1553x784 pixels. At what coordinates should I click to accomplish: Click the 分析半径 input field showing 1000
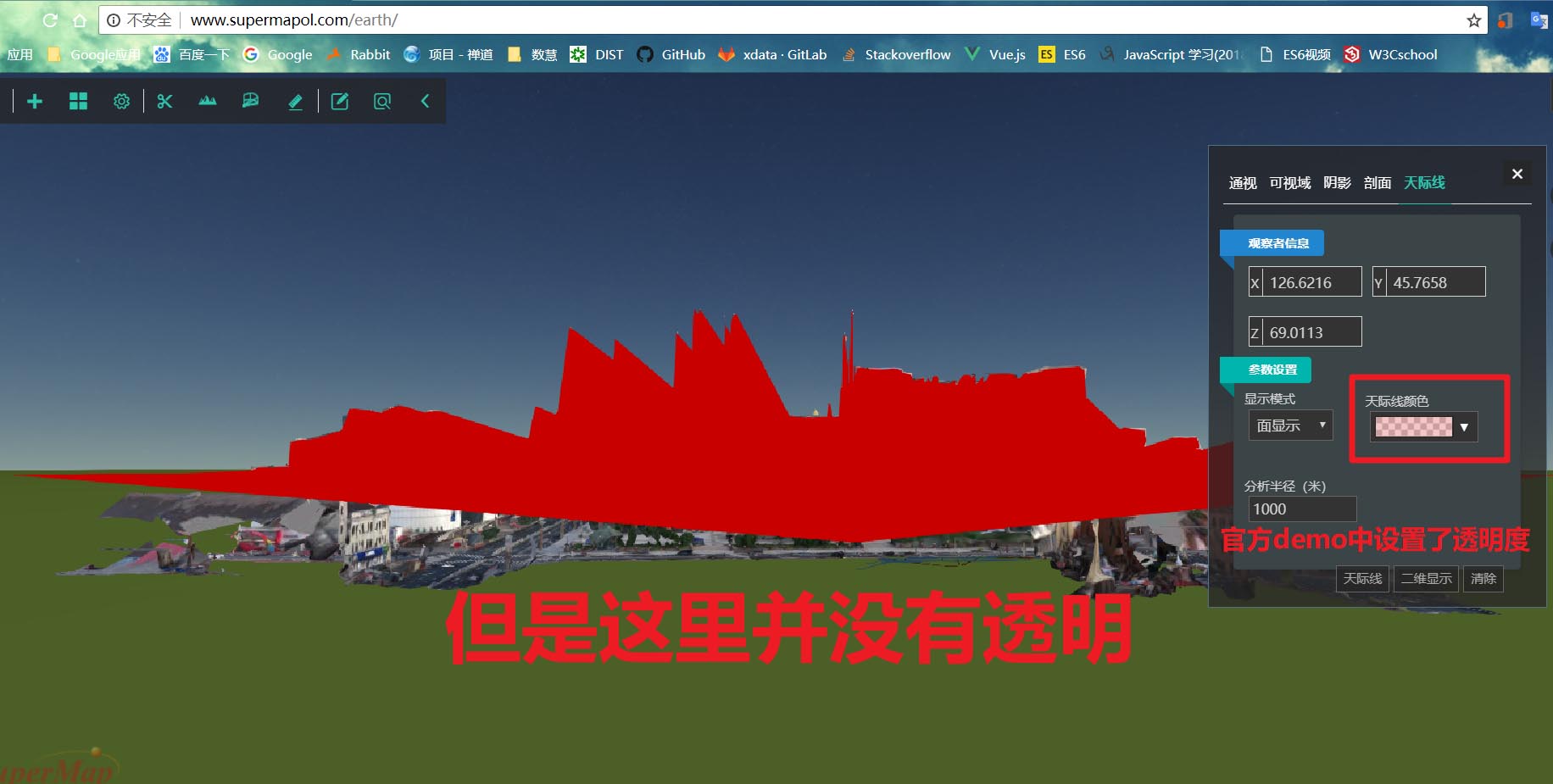1302,509
